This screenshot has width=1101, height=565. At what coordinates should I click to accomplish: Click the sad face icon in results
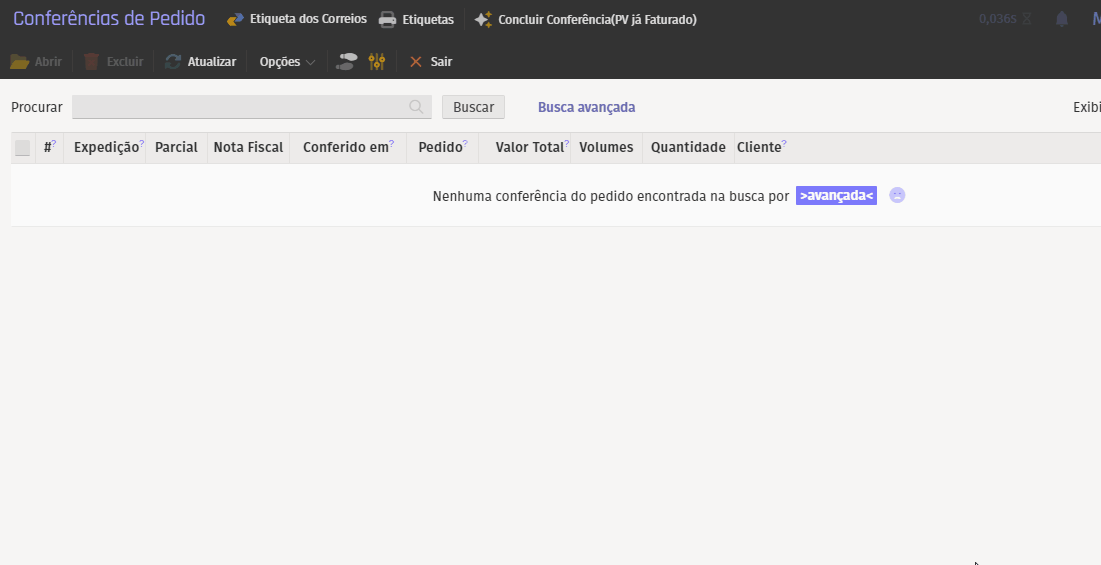point(897,196)
